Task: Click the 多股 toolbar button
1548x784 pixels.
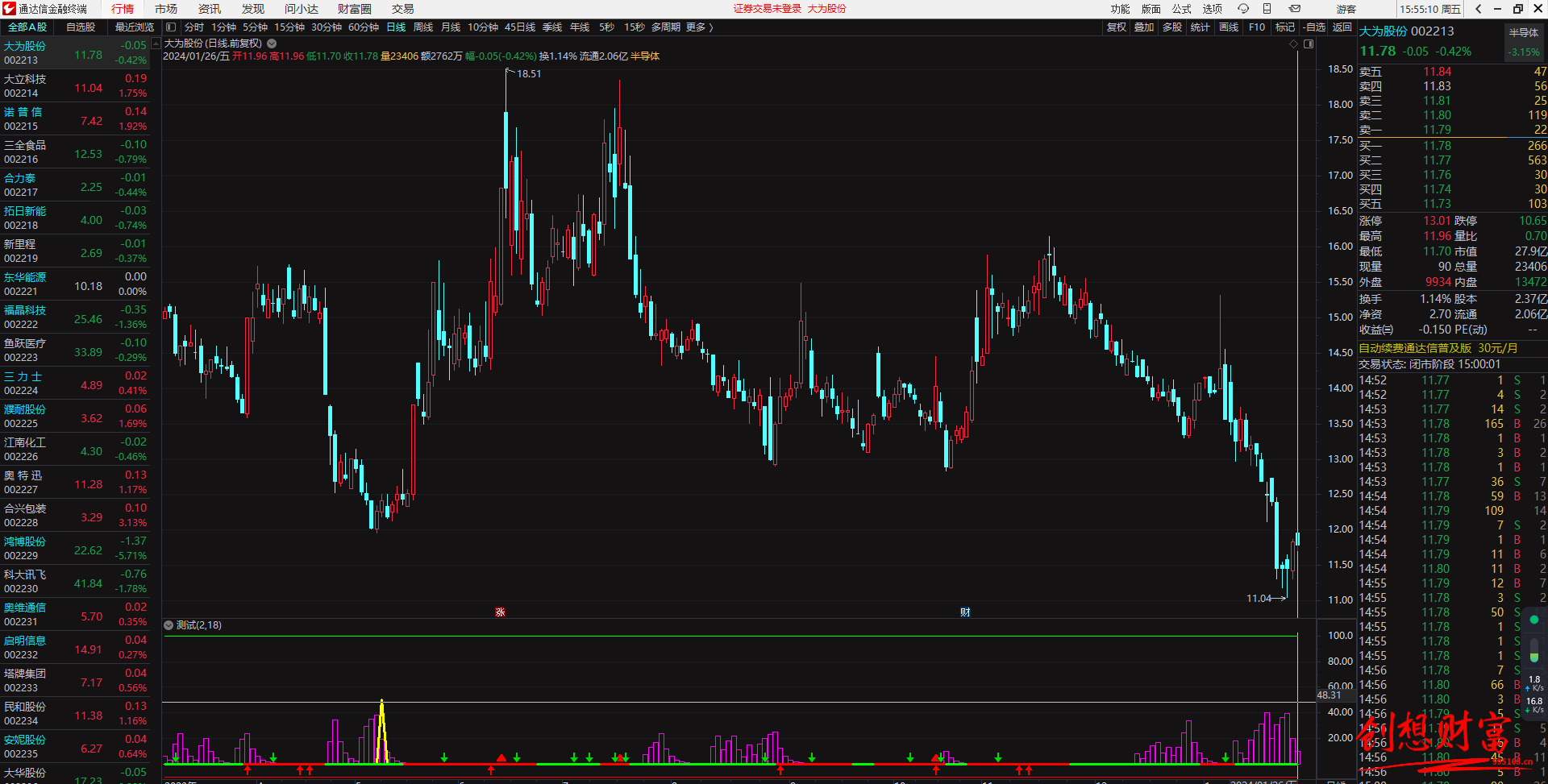Action: 1172,27
